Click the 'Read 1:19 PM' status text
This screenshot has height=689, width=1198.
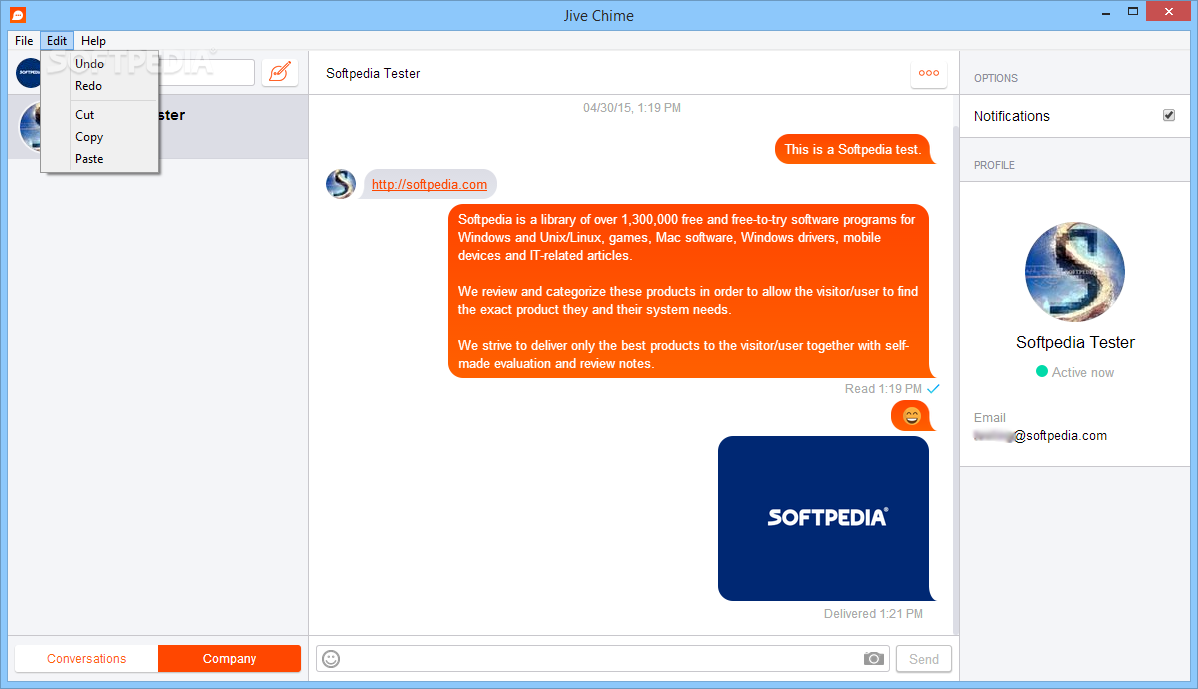(883, 389)
